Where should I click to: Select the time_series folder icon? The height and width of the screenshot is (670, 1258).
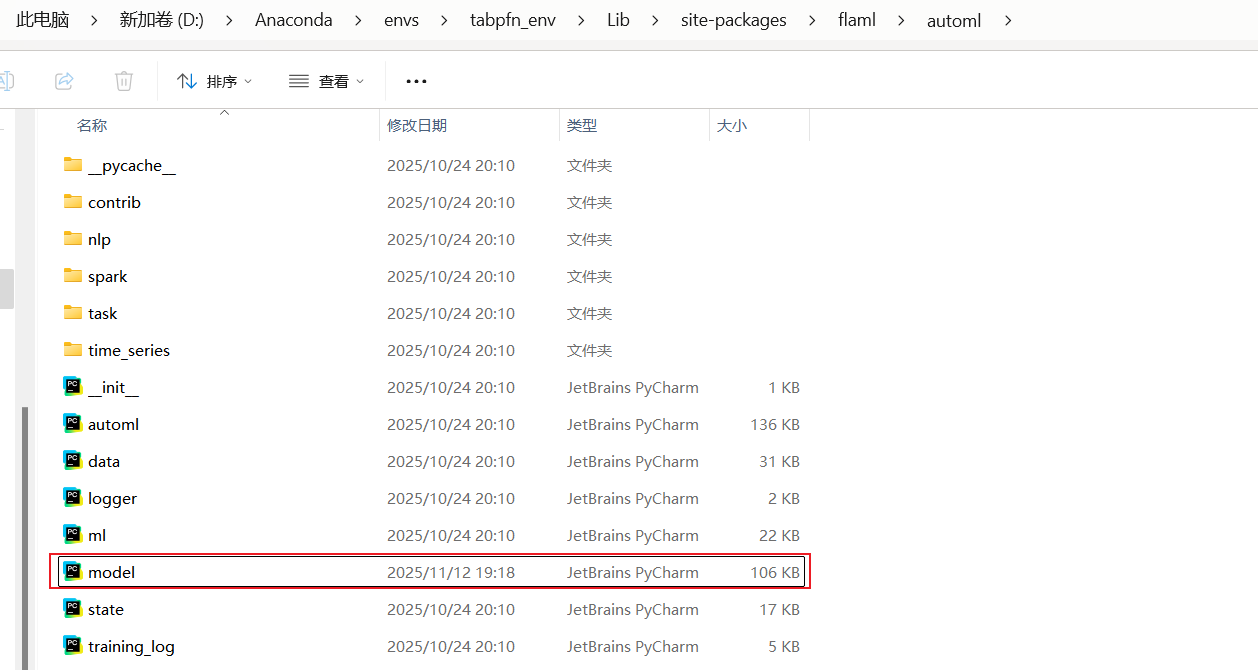[x=72, y=350]
